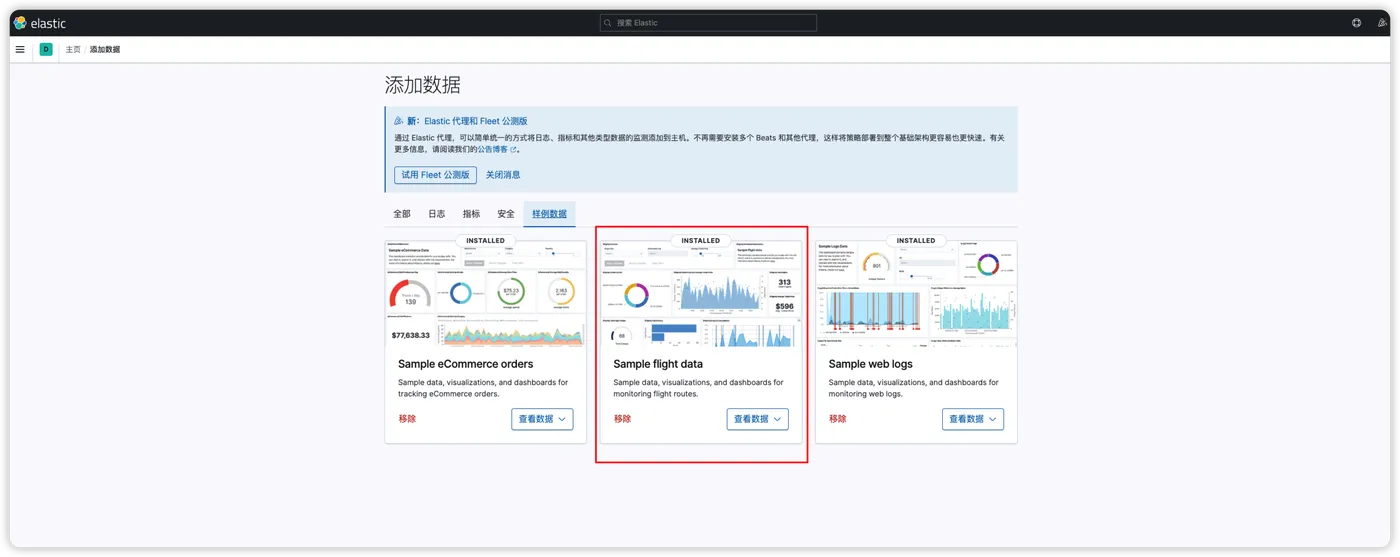Click the magnifier icon in search bar
1400x557 pixels.
tap(608, 23)
